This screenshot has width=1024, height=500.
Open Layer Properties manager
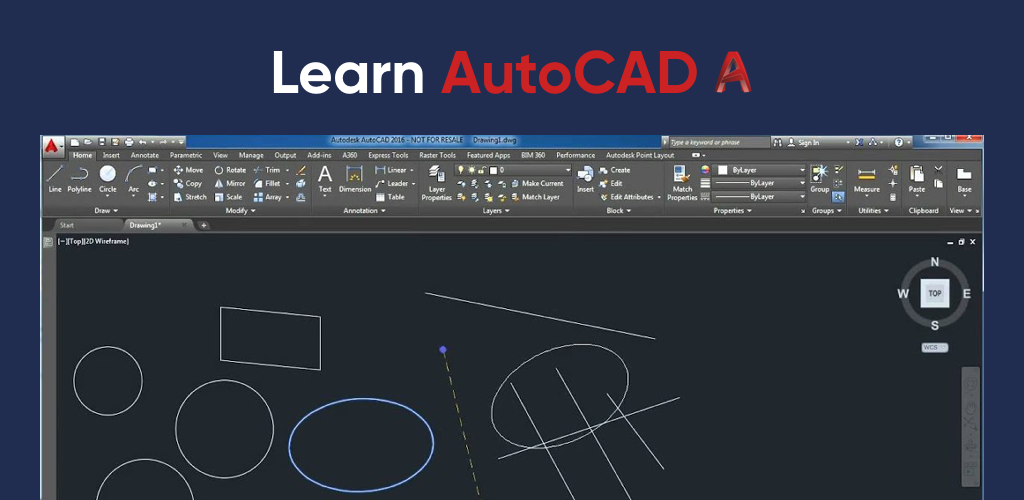tap(436, 182)
